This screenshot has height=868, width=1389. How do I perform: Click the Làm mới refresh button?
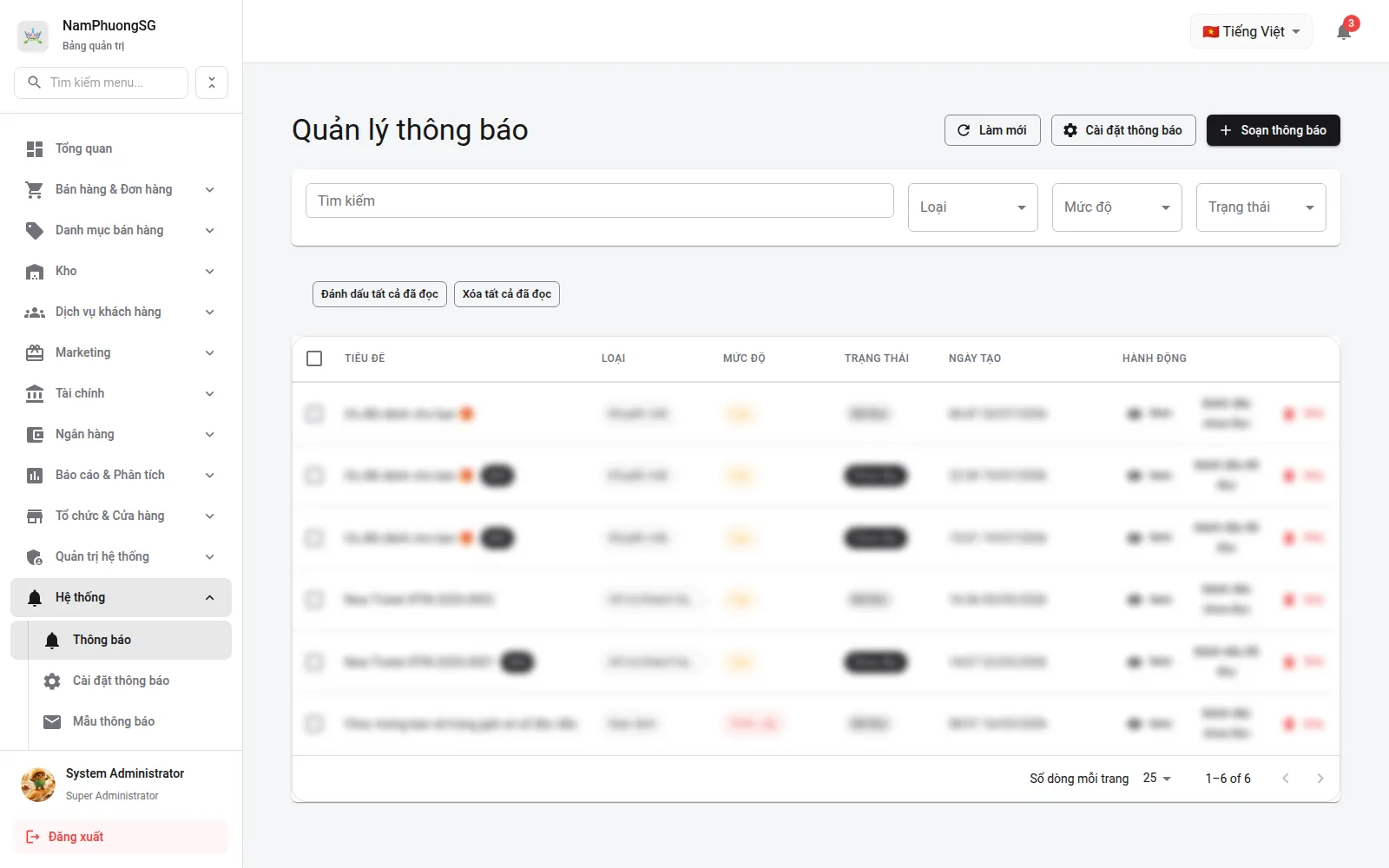tap(992, 130)
